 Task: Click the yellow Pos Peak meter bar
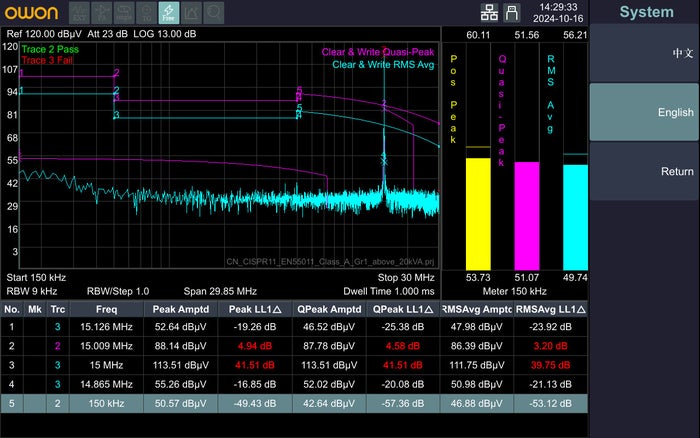point(478,214)
